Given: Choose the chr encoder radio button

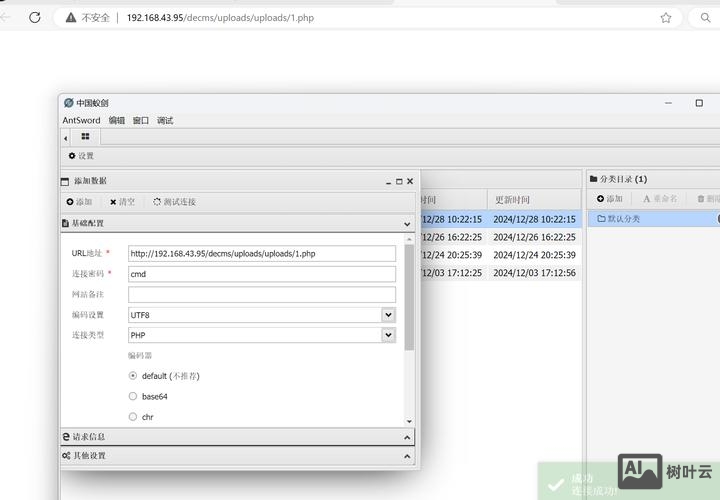Looking at the screenshot, I should pyautogui.click(x=133, y=416).
